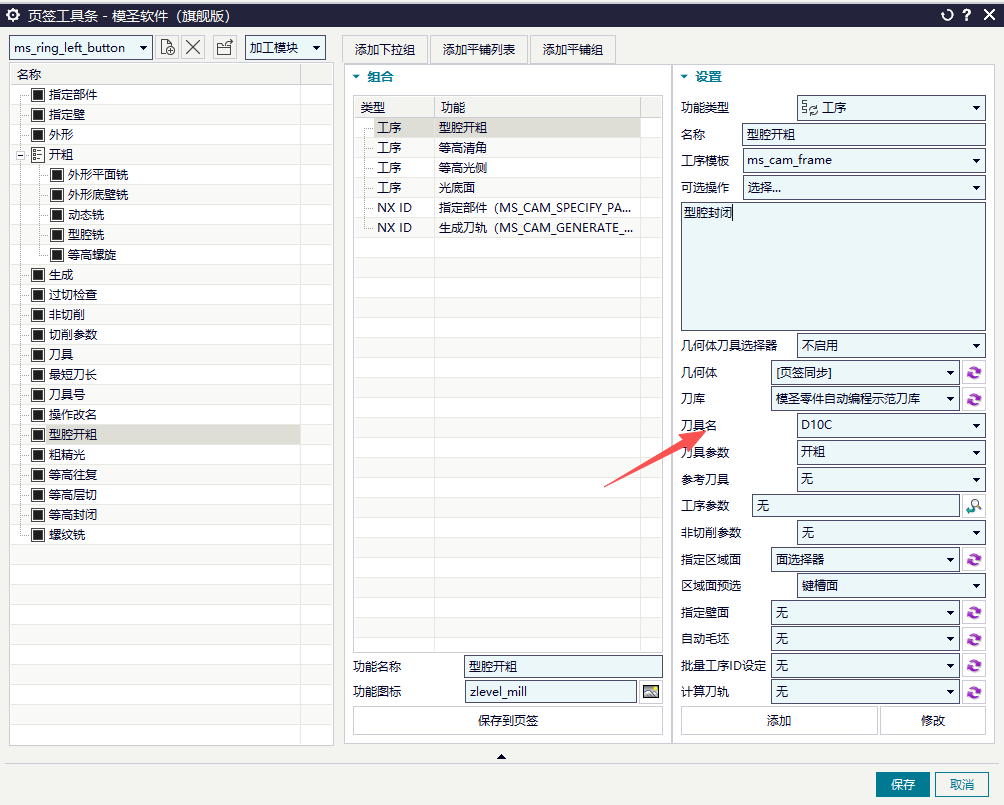Click the search icon beside 工序参数
The height and width of the screenshot is (805, 1004).
pyautogui.click(x=974, y=506)
